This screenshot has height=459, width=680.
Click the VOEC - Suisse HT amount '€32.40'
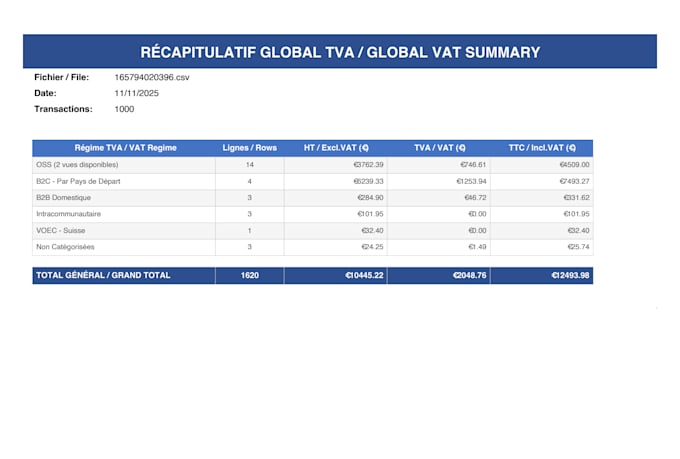click(x=373, y=231)
